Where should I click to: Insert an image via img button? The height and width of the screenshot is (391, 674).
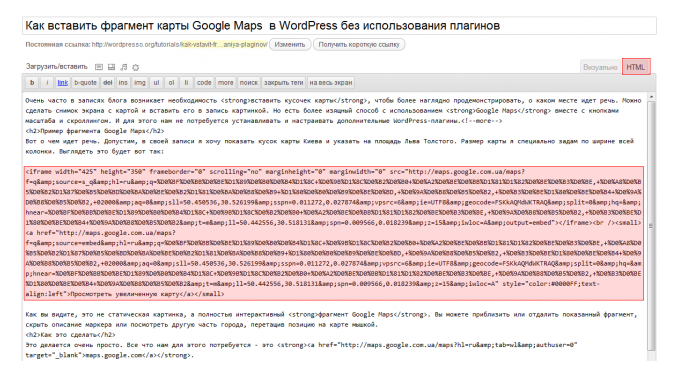click(140, 82)
